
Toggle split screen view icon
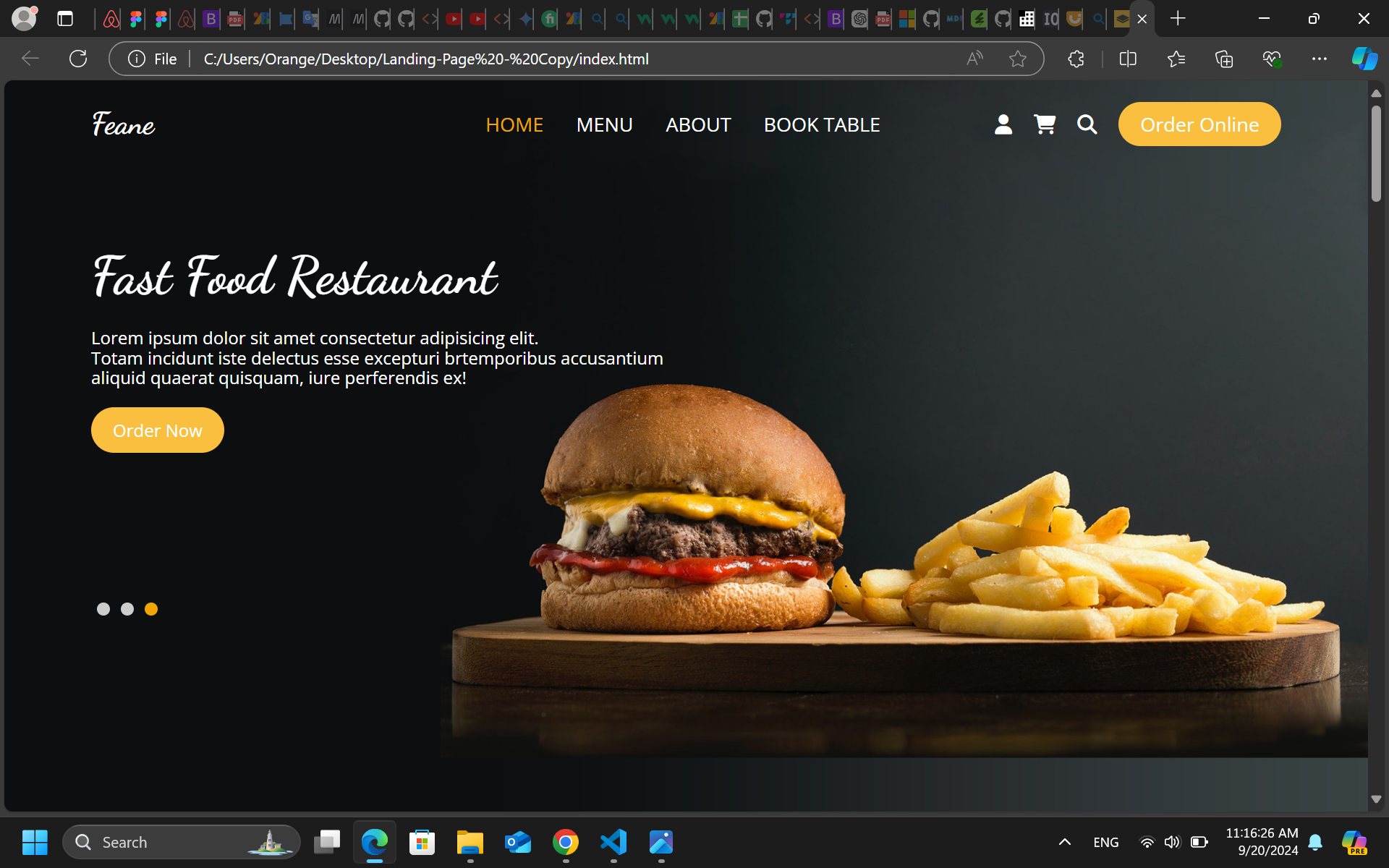(1128, 59)
